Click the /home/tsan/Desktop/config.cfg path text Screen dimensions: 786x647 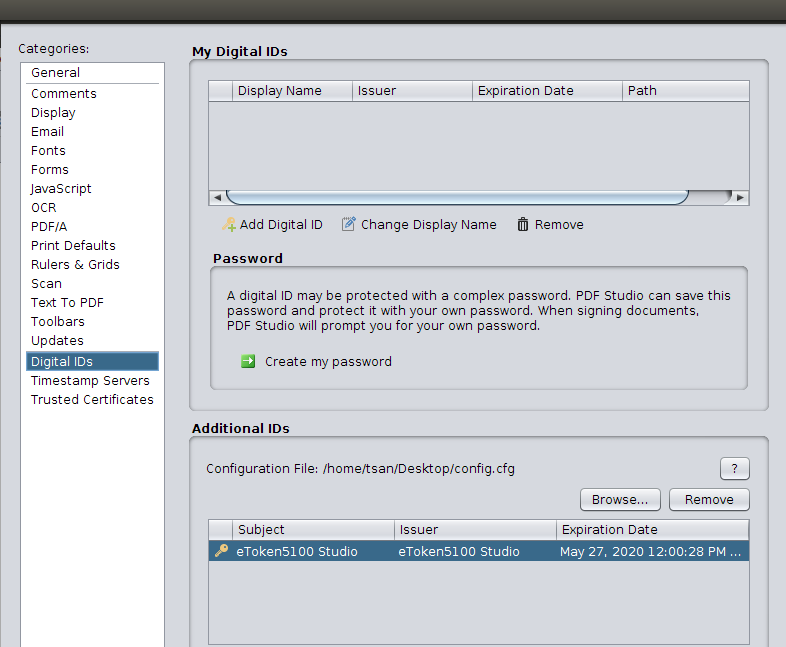pyautogui.click(x=419, y=469)
